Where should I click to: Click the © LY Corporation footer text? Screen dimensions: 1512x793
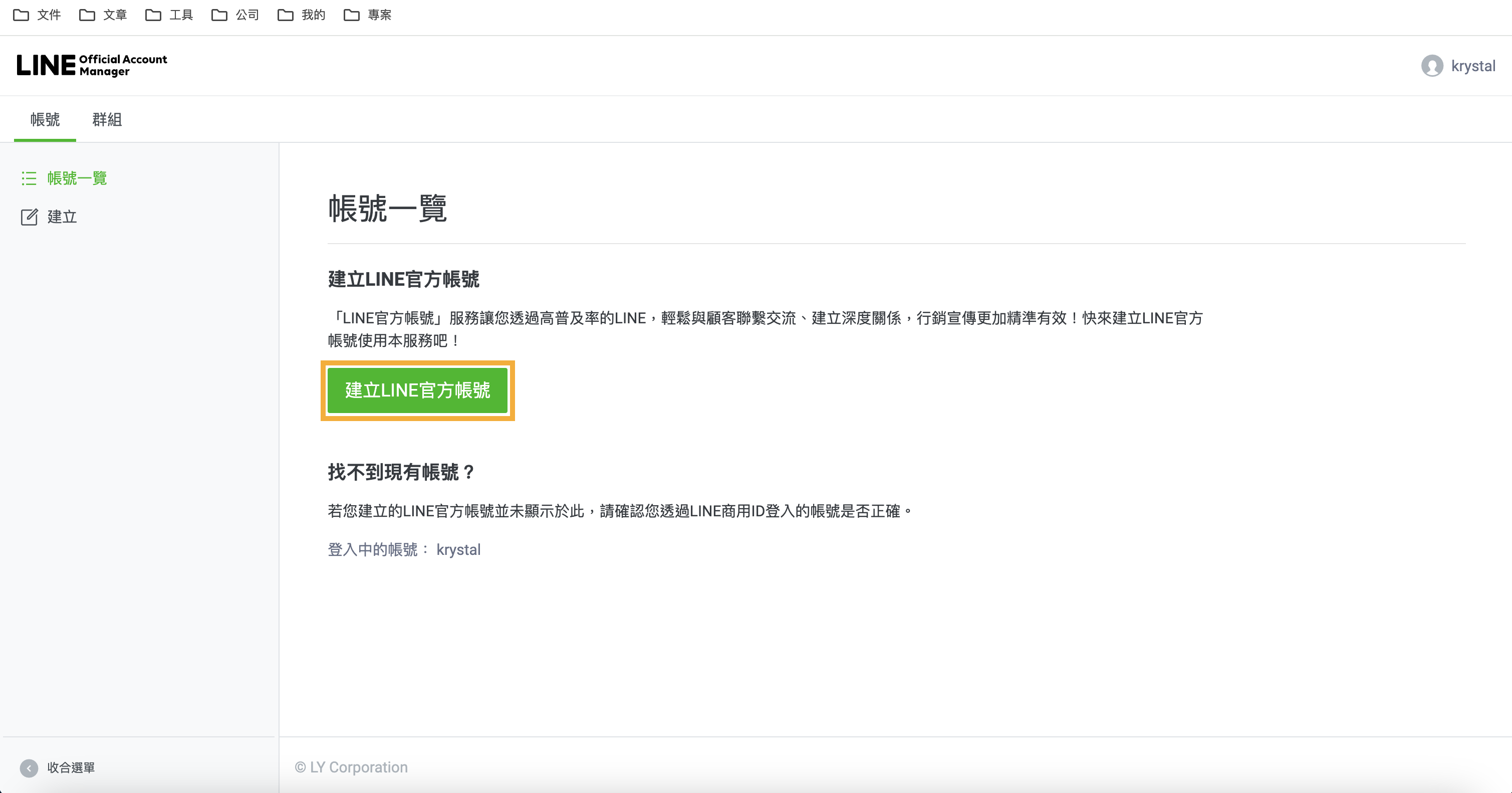tap(351, 767)
